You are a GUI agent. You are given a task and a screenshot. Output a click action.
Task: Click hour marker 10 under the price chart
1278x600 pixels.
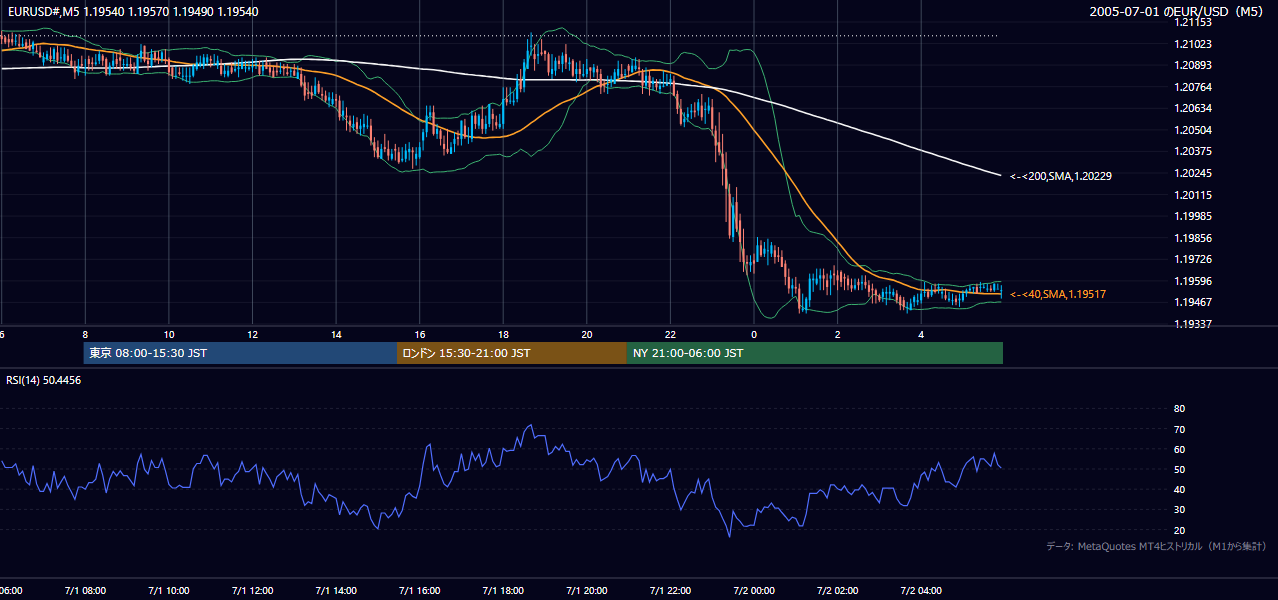point(169,334)
